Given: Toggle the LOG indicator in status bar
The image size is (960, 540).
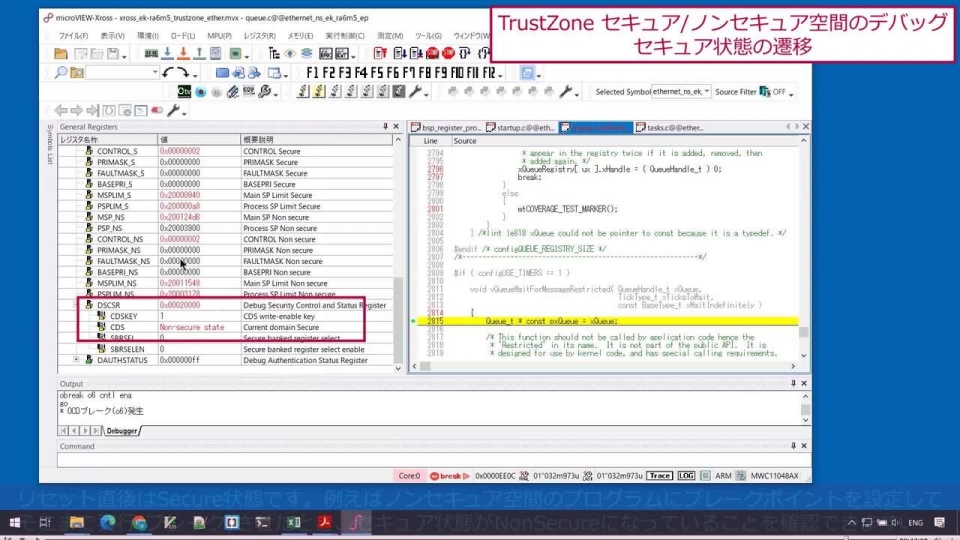Looking at the screenshot, I should click(x=686, y=476).
